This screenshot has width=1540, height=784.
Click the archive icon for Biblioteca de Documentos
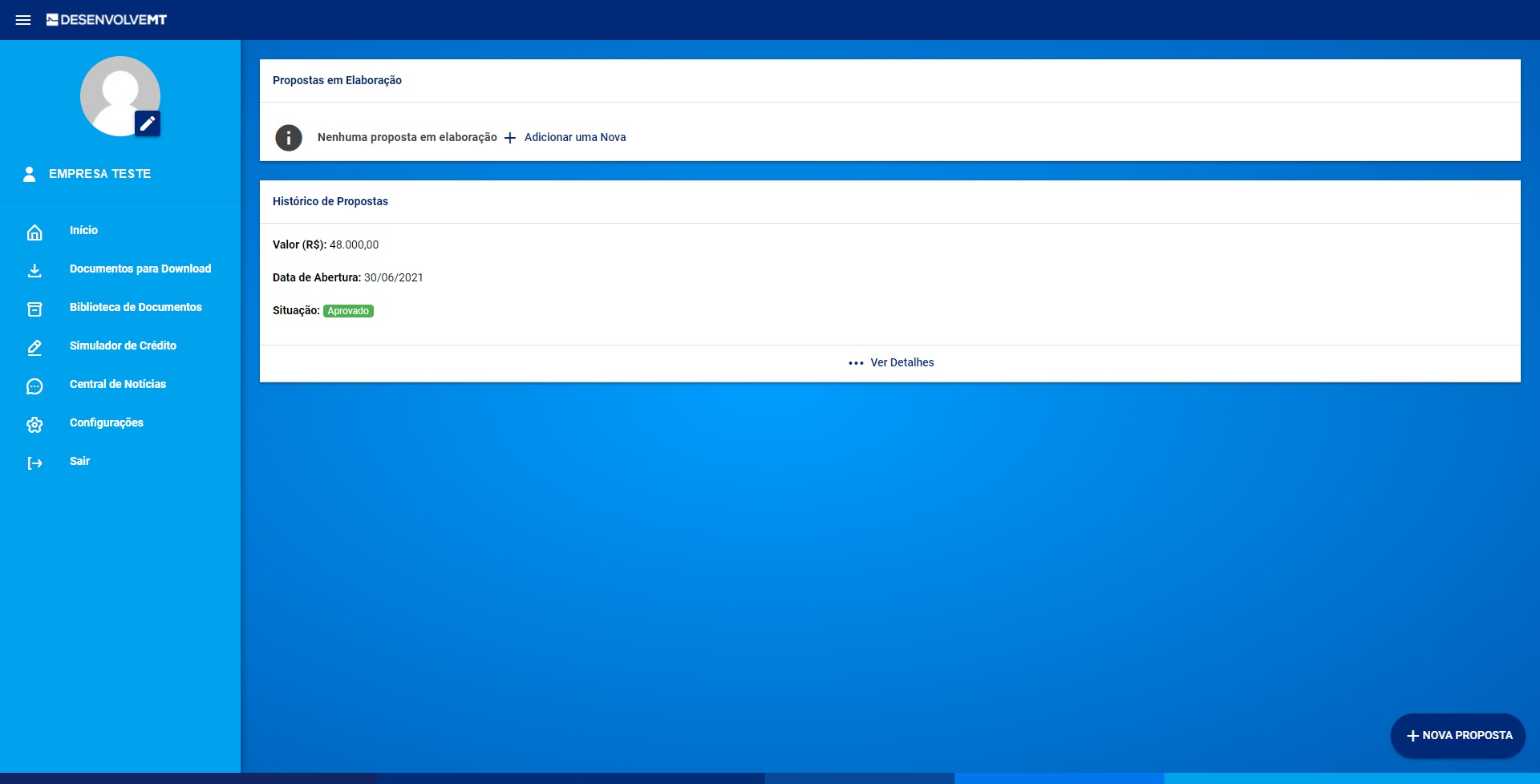pos(34,309)
